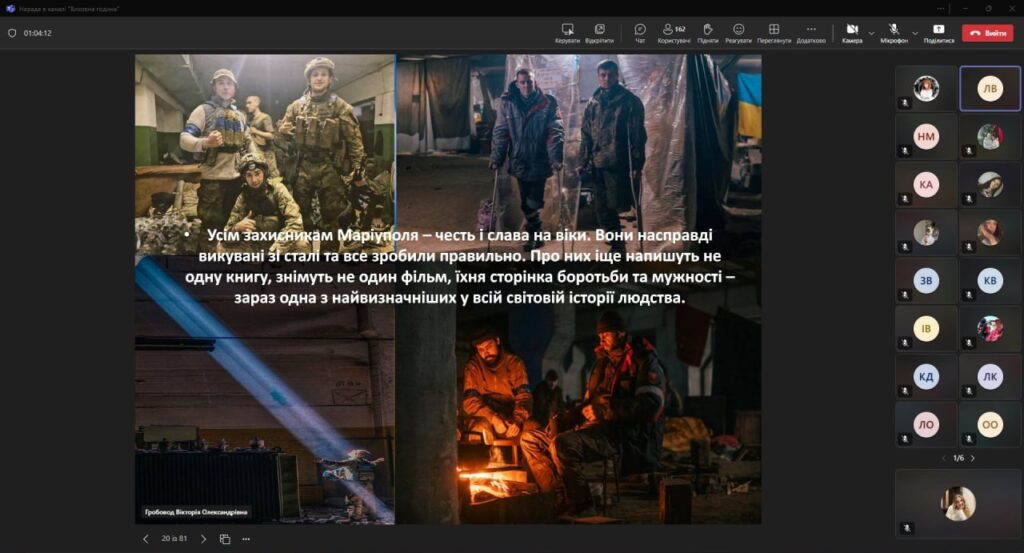Open the meeting Chat panel

[x=640, y=32]
